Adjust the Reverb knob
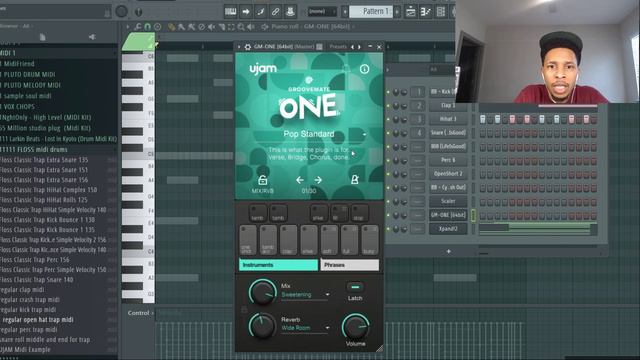The width and height of the screenshot is (640, 360). (x=262, y=326)
